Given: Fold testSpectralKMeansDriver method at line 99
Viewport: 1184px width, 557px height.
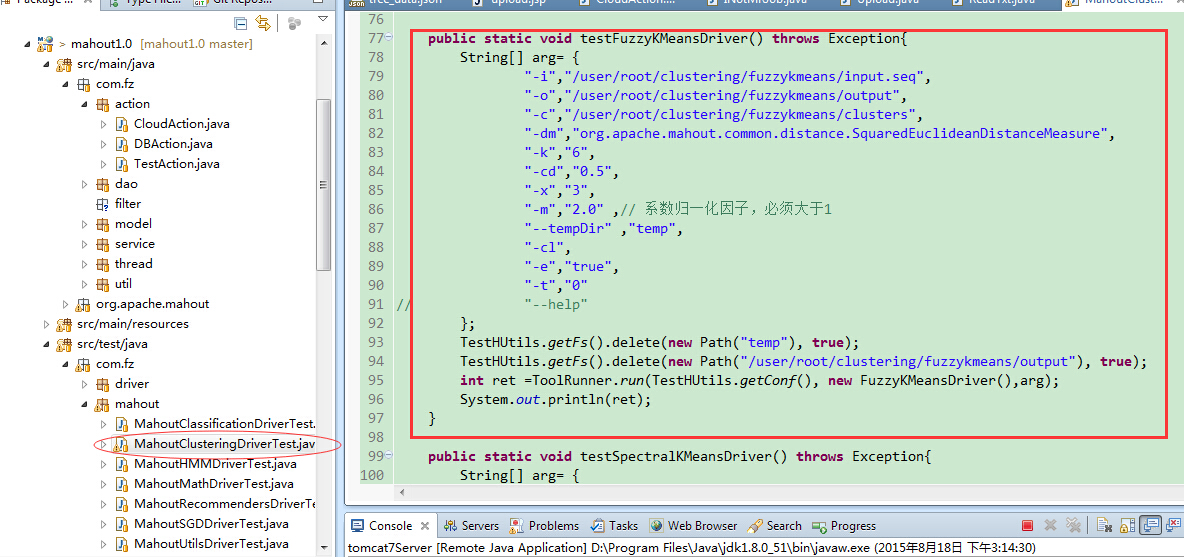Looking at the screenshot, I should click(389, 456).
